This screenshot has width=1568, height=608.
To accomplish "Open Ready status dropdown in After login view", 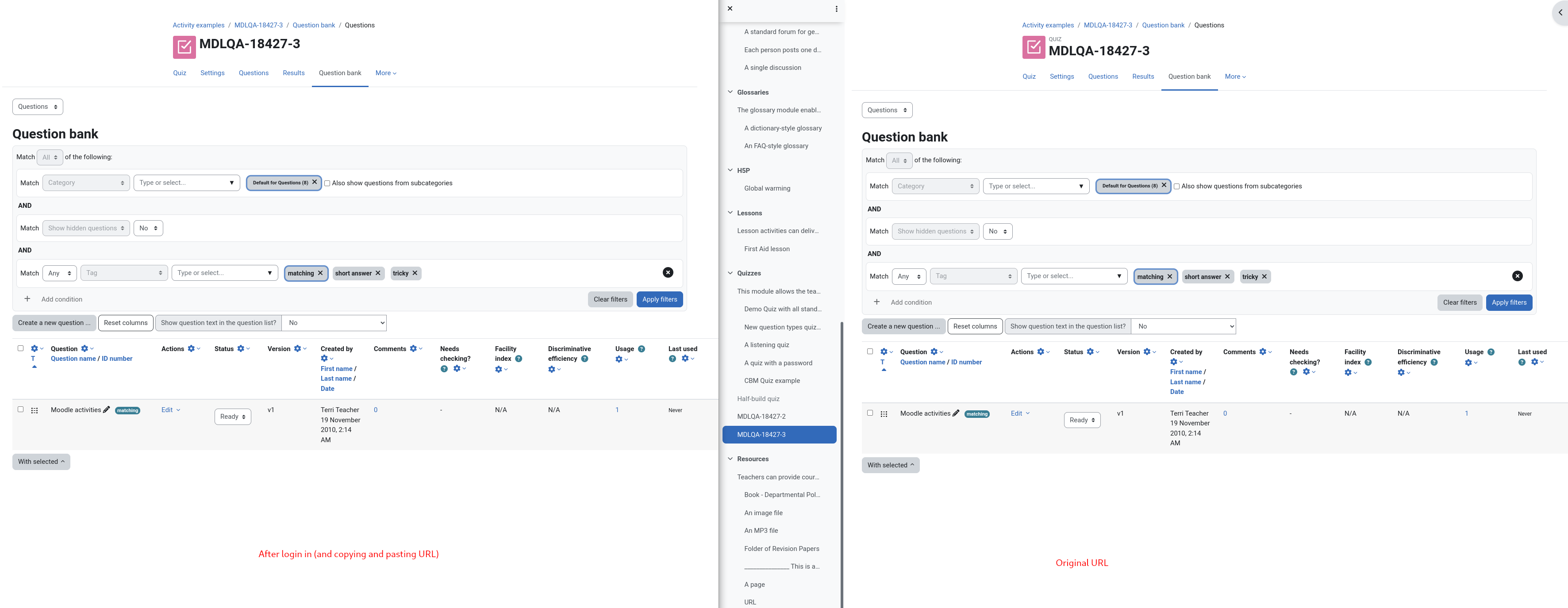I will click(x=233, y=417).
